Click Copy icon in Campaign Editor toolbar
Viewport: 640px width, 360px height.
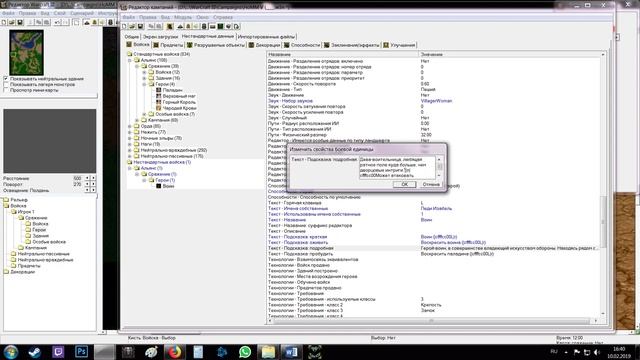[x=151, y=27]
